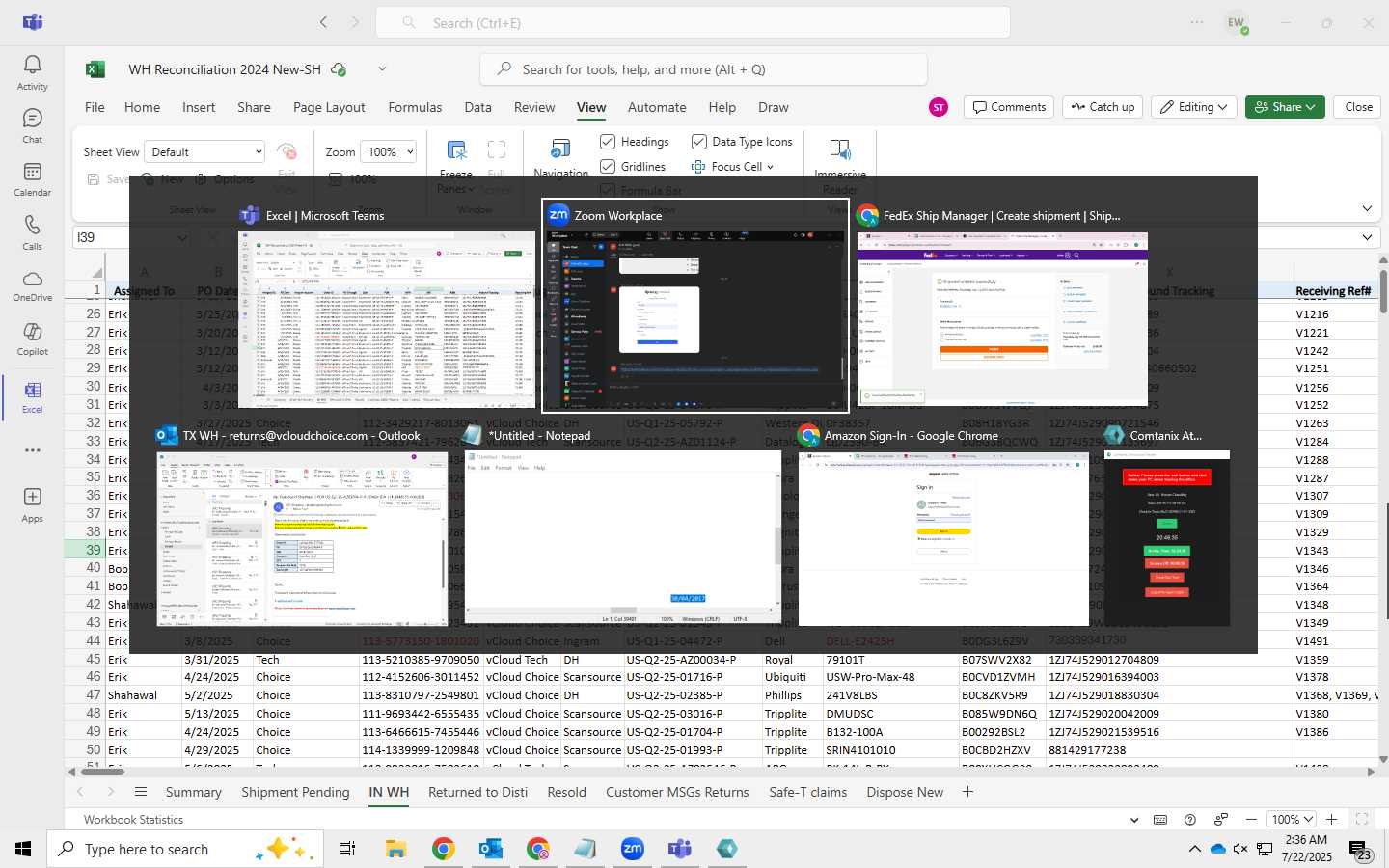Open the Editing mode dropdown

pos(1194,107)
